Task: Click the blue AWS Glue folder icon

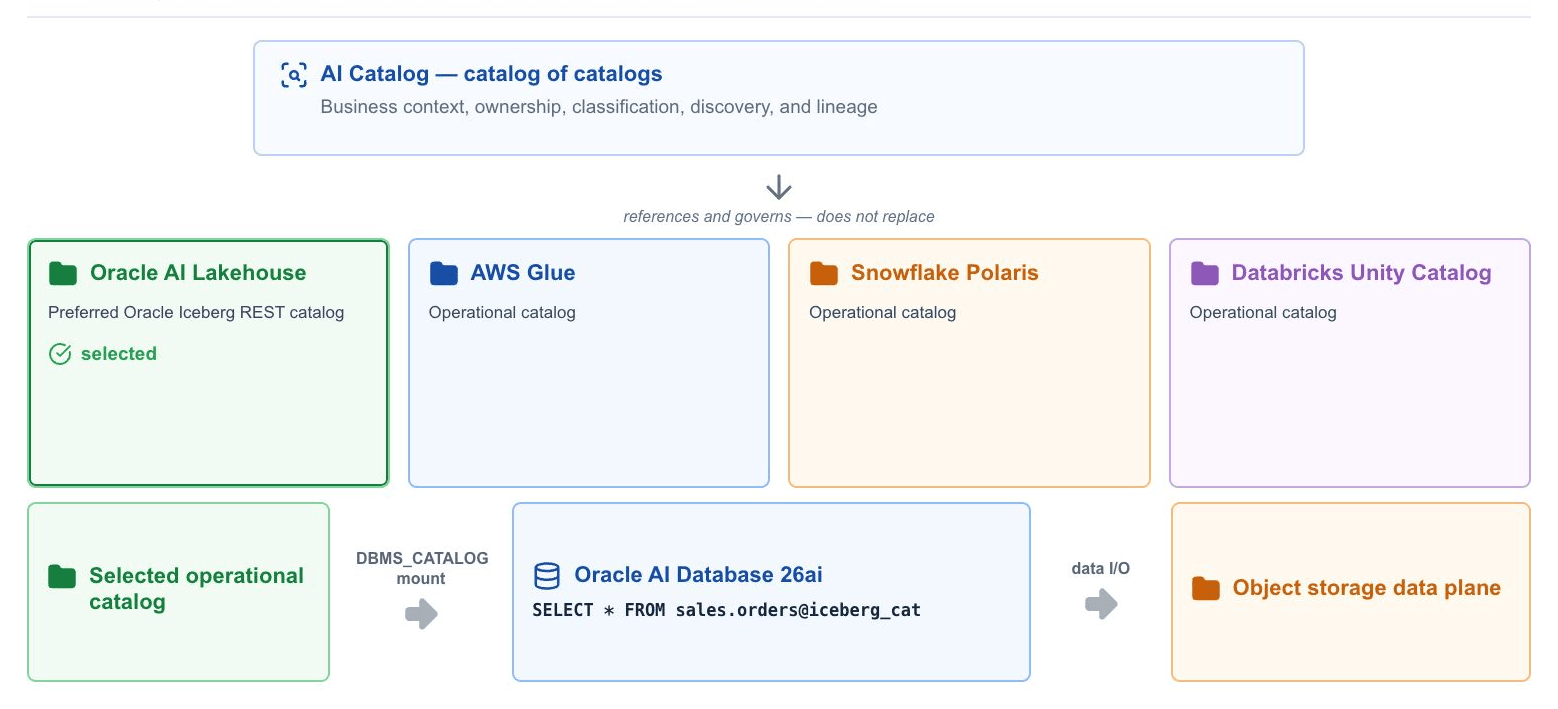Action: pos(443,273)
